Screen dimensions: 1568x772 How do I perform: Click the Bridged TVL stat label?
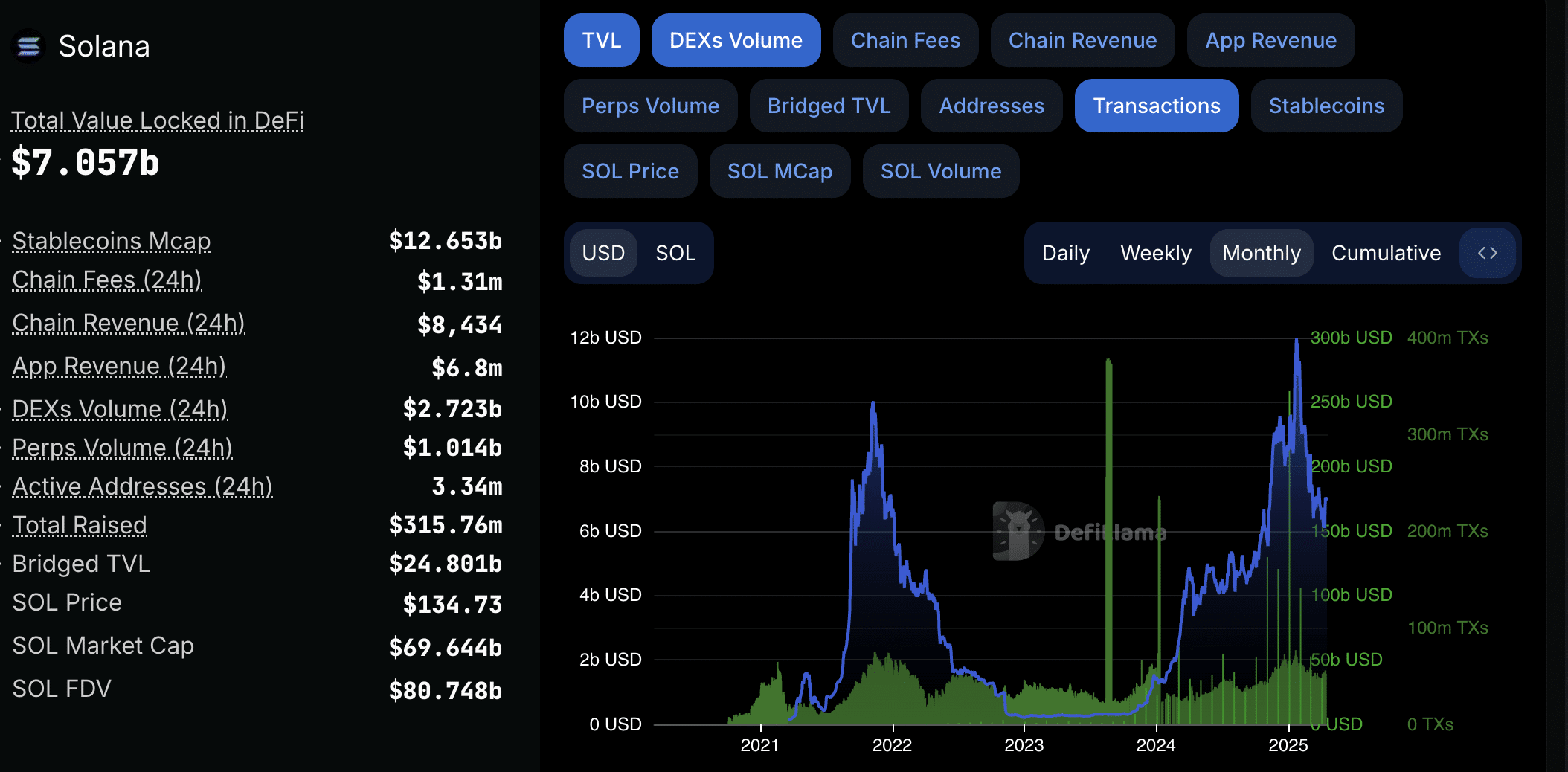(x=81, y=564)
